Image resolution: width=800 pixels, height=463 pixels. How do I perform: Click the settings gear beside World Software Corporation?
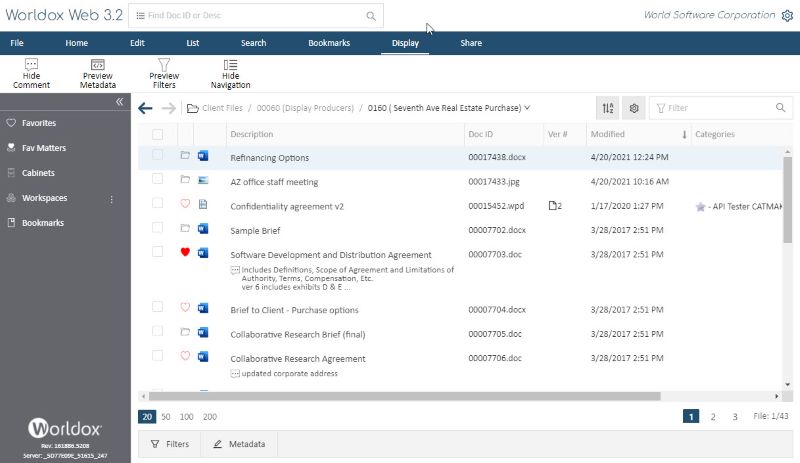[x=787, y=16]
